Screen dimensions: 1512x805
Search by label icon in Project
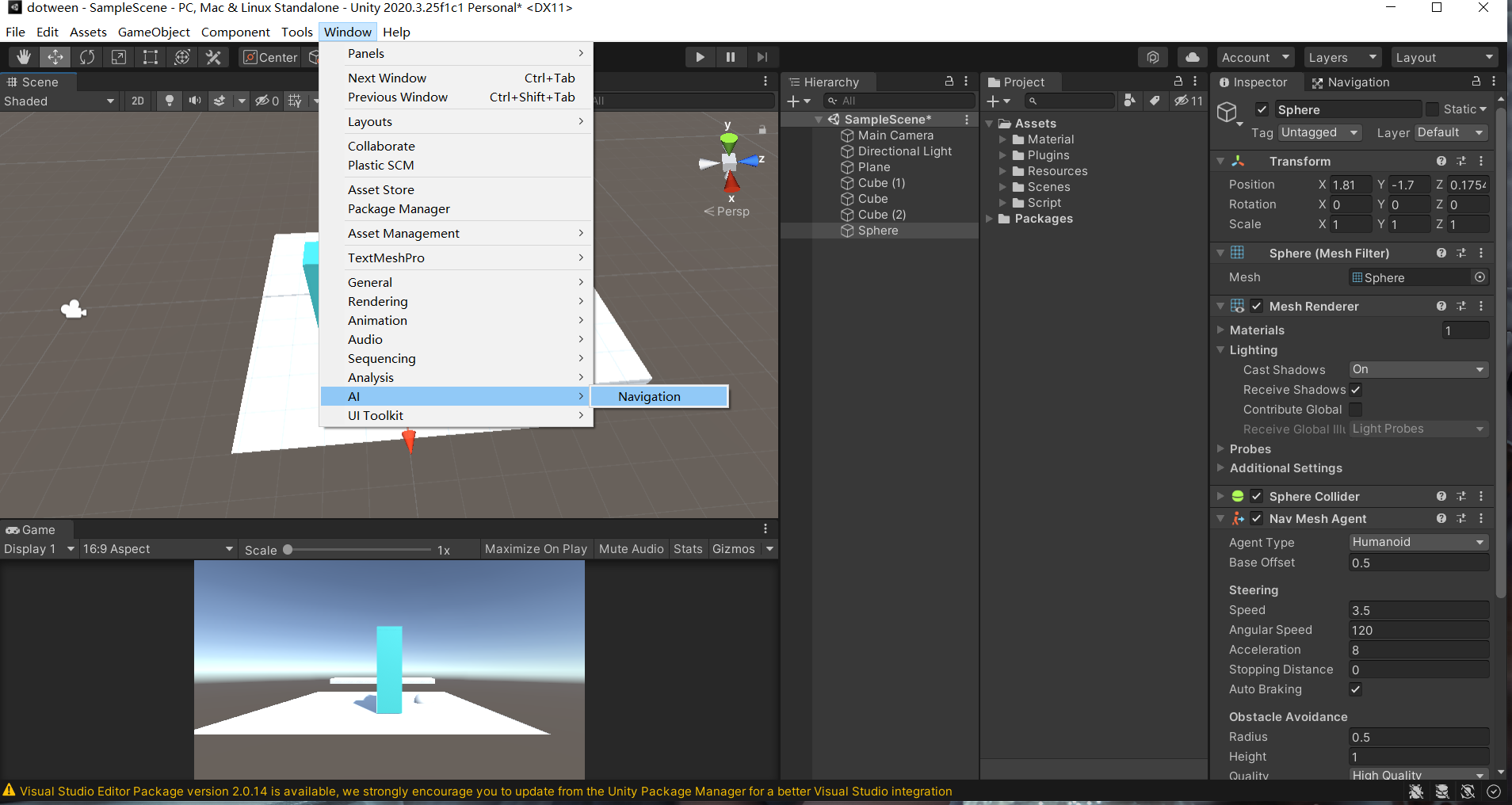click(1155, 101)
